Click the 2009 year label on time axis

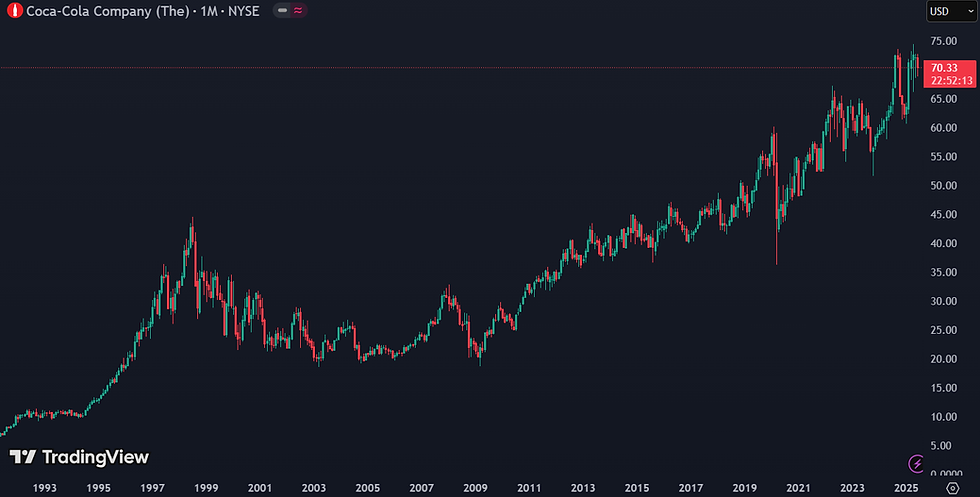point(475,488)
